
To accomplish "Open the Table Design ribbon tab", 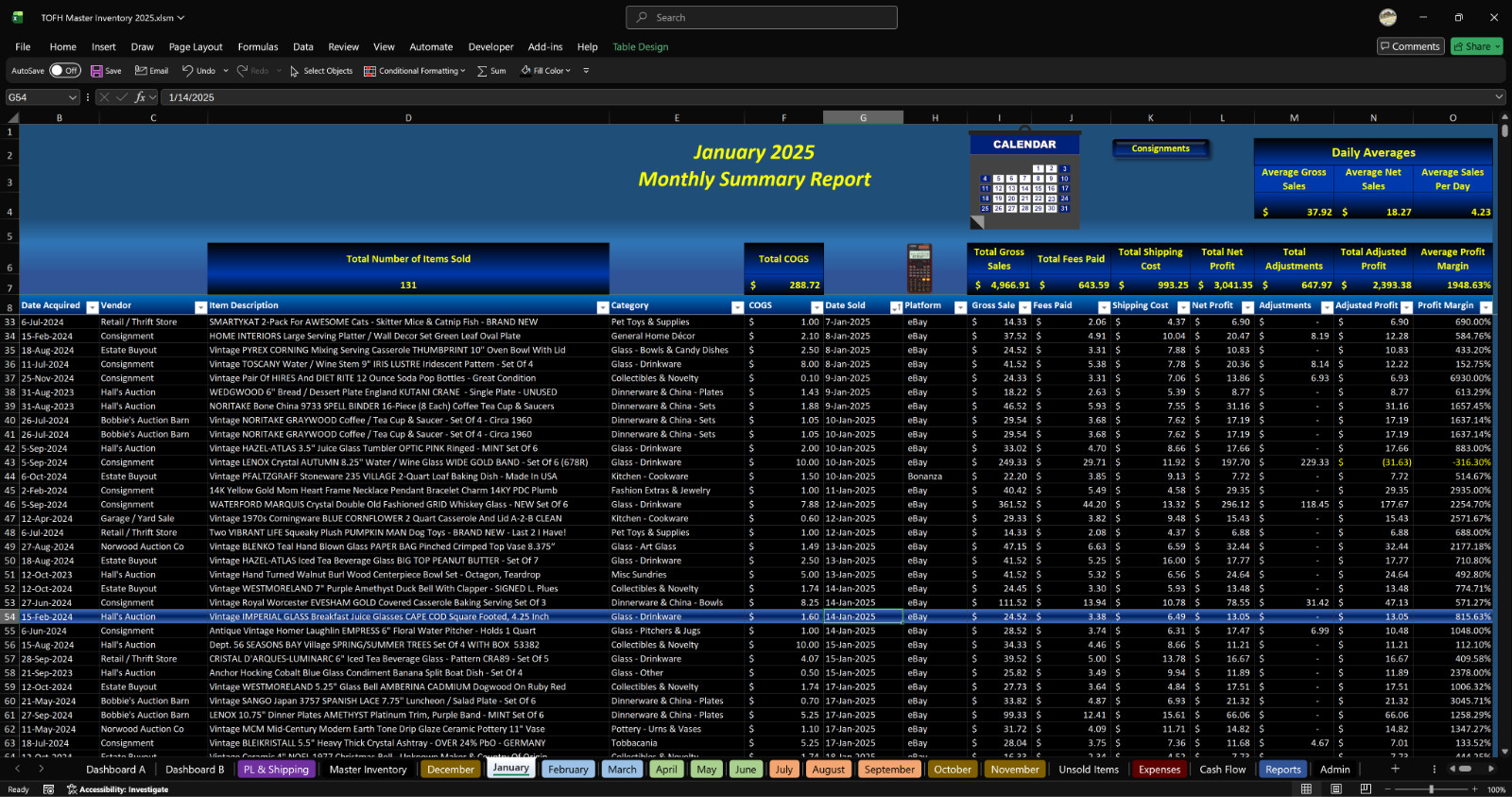I will click(640, 46).
